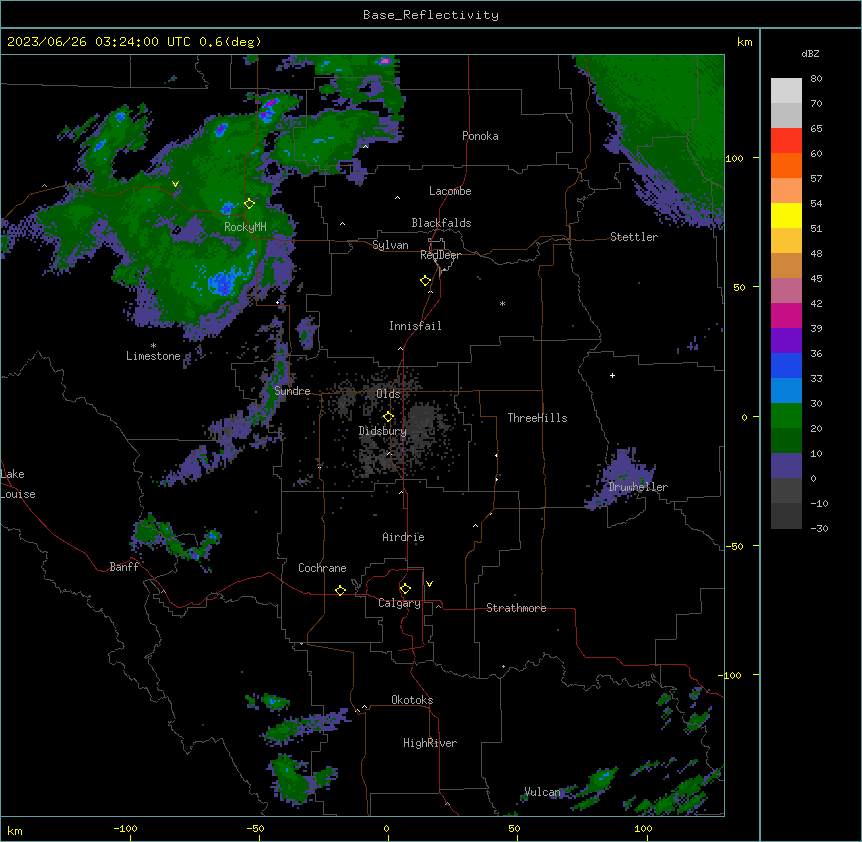
Task: Click the yellow diamond marker below Olds
Action: [x=388, y=417]
